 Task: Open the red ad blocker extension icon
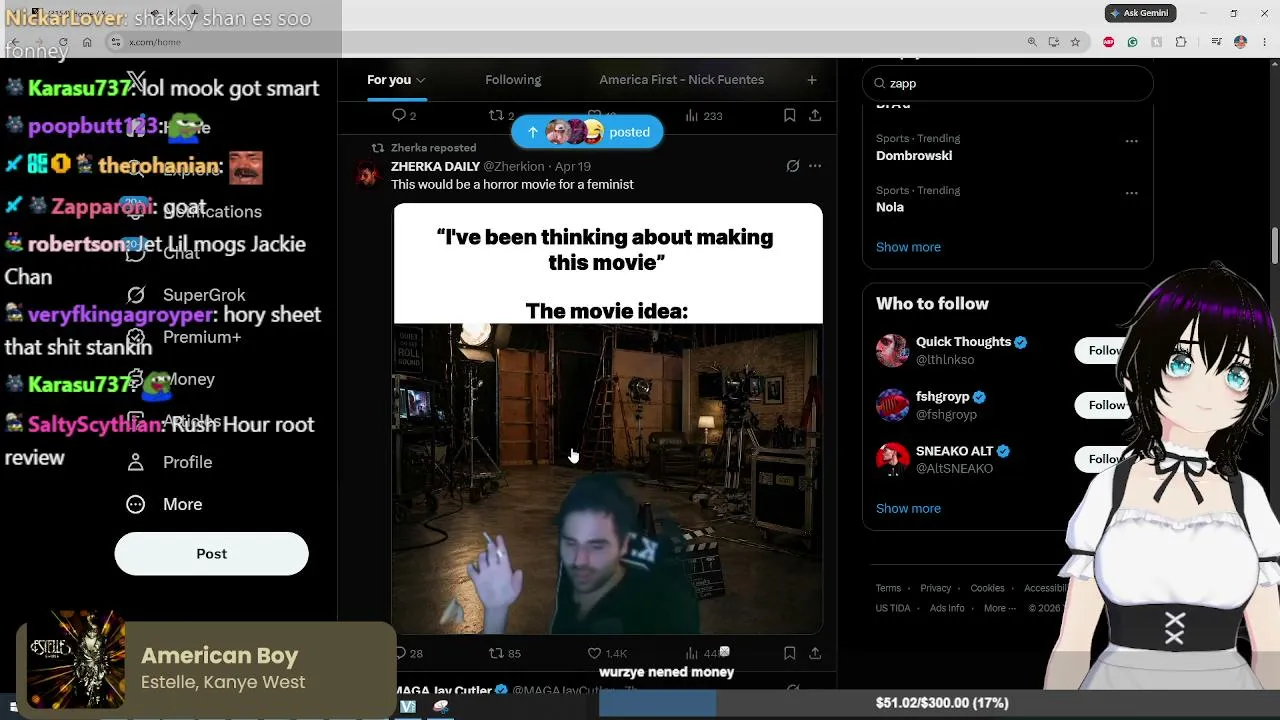coord(1108,42)
